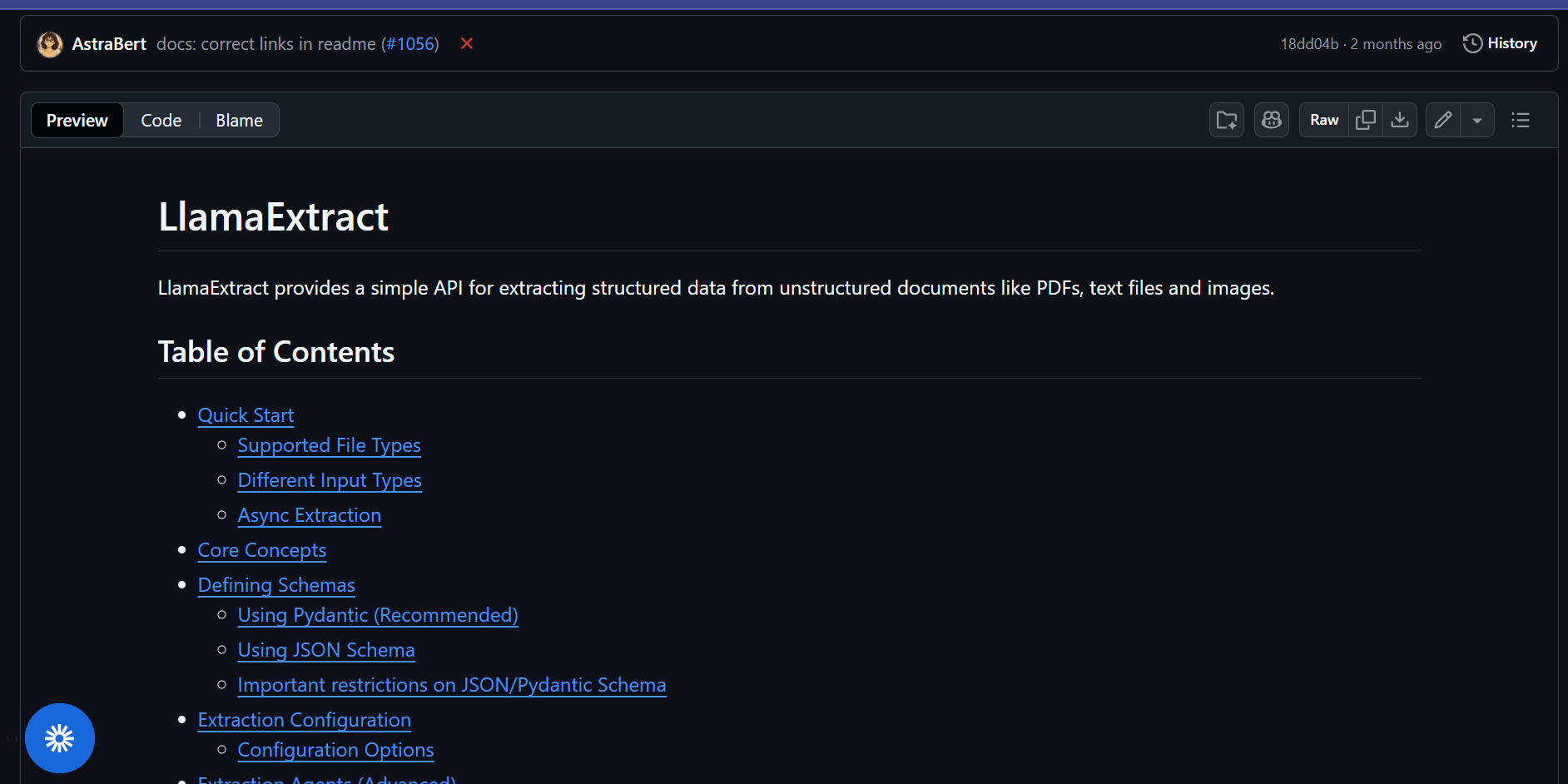Go to Quick Start section

coord(246,415)
